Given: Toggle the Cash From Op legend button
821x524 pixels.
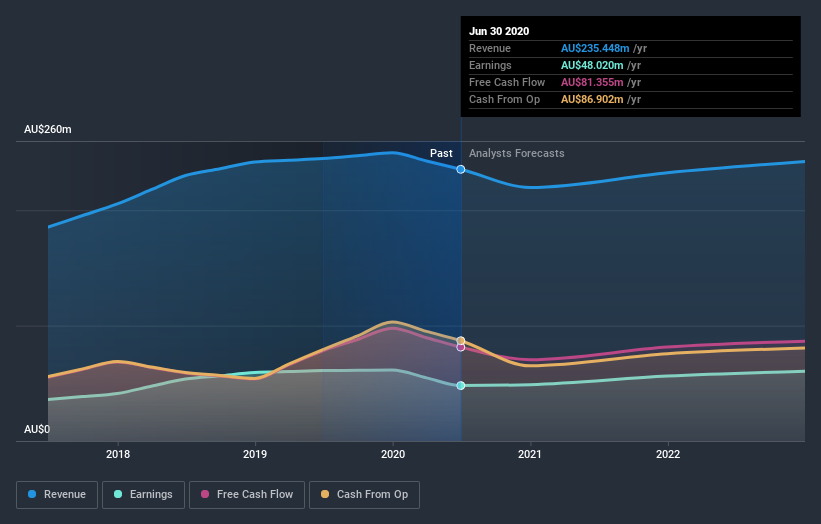Looking at the screenshot, I should 364,495.
